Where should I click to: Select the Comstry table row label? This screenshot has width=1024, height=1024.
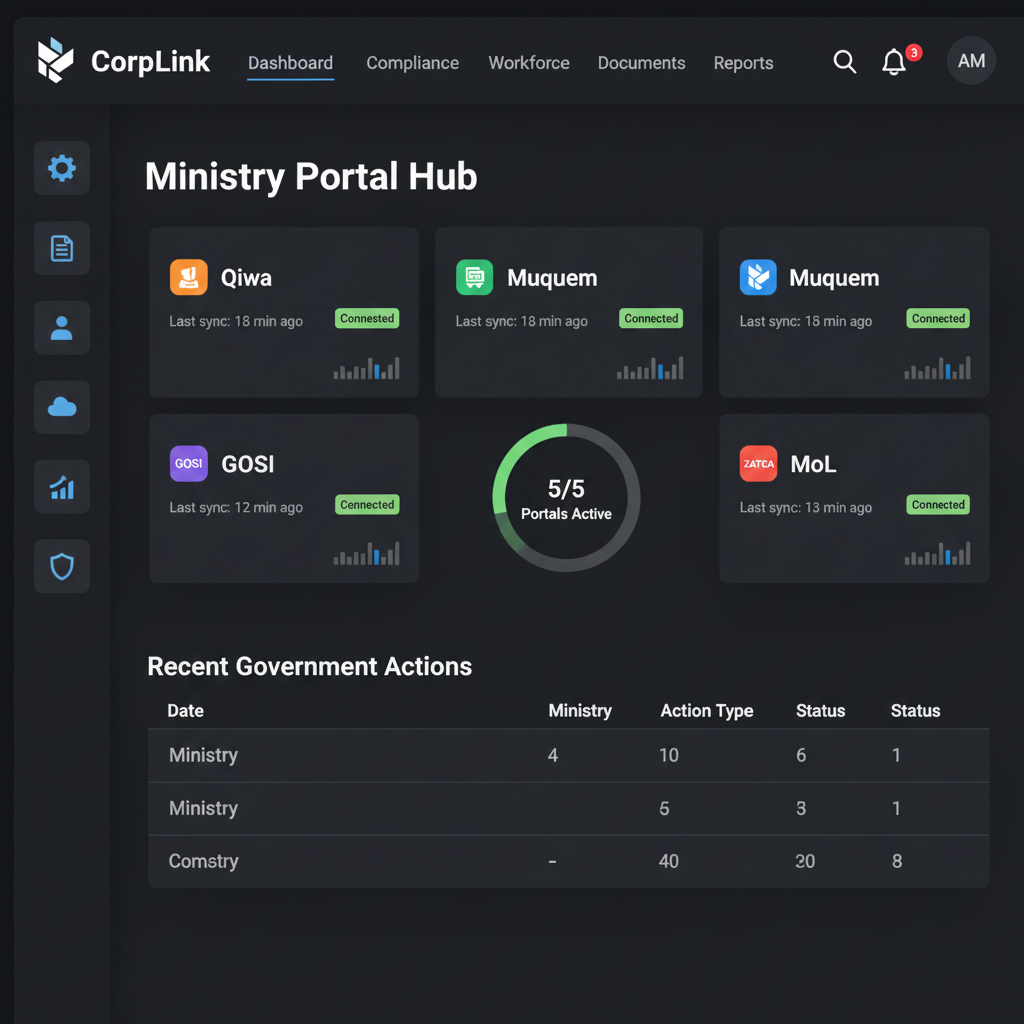tap(204, 861)
